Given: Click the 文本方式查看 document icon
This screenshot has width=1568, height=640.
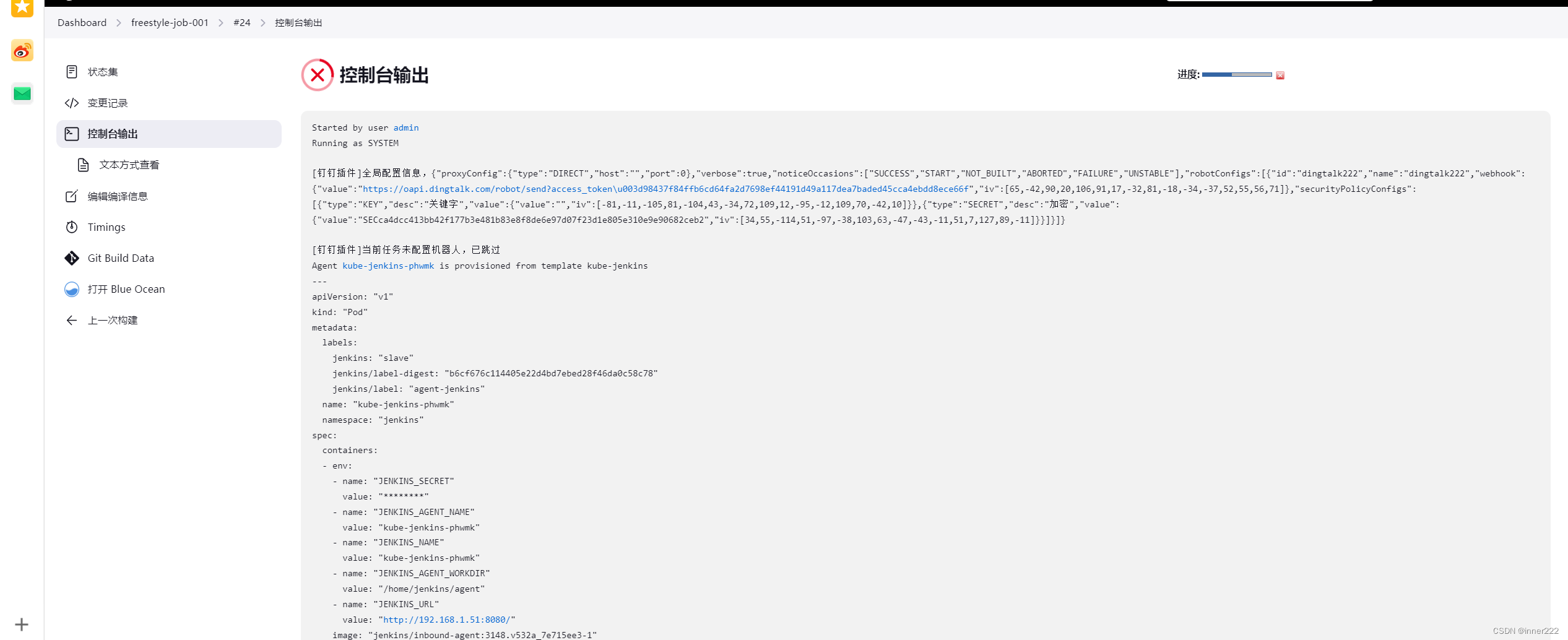Looking at the screenshot, I should click(84, 165).
